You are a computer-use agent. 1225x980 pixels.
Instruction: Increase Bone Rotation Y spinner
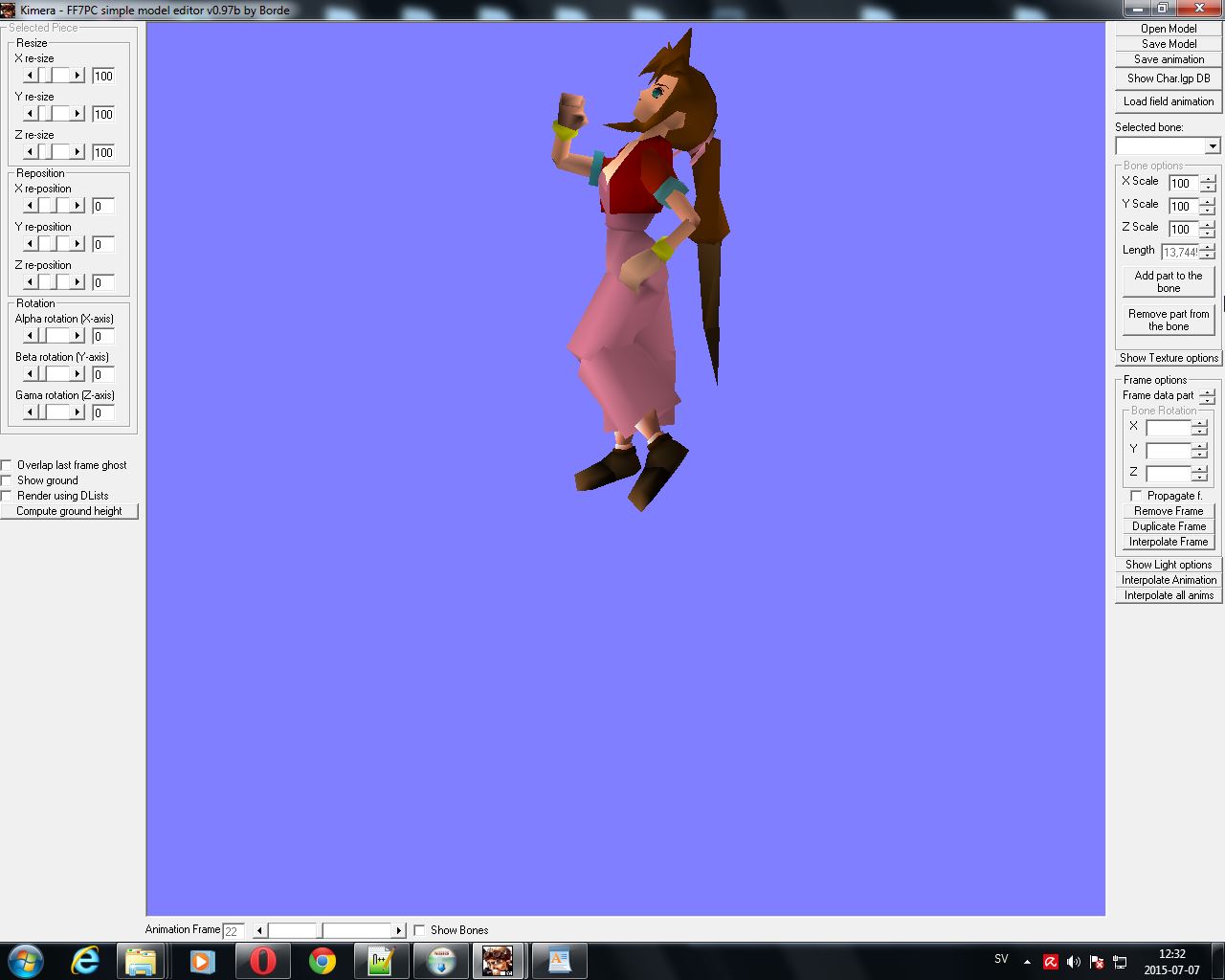pos(1199,447)
